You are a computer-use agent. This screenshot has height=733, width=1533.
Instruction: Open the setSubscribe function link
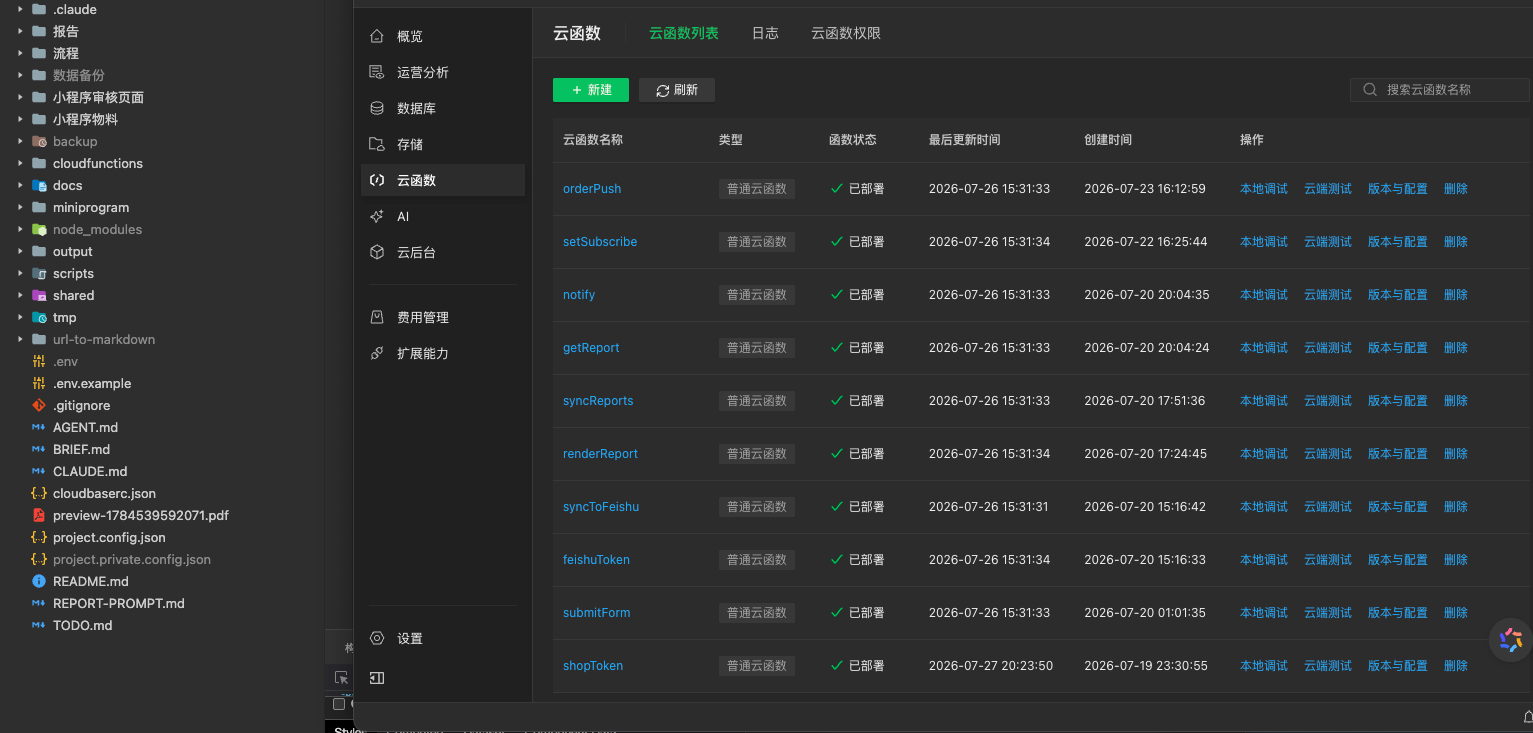coord(600,241)
